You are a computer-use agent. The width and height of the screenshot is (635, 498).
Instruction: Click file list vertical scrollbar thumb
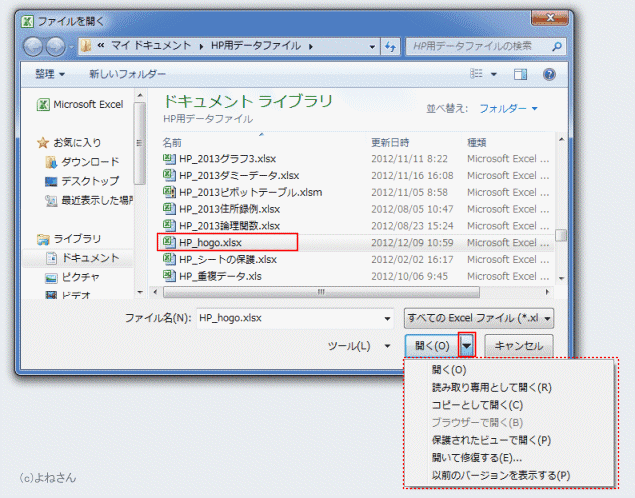[561, 235]
